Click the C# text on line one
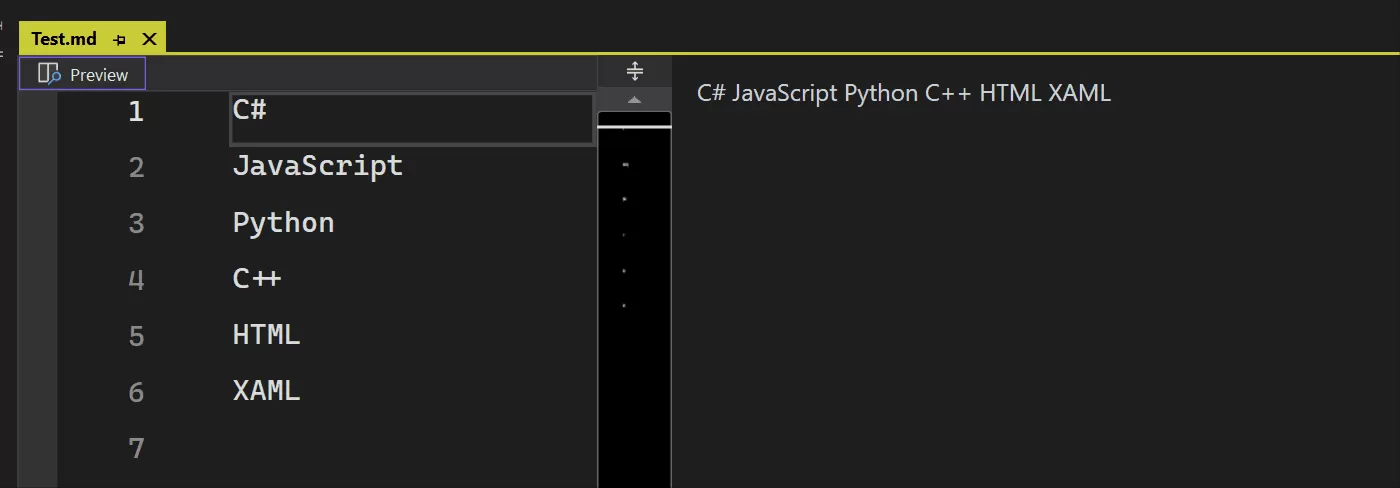Viewport: 1400px width, 488px height. pyautogui.click(x=250, y=109)
